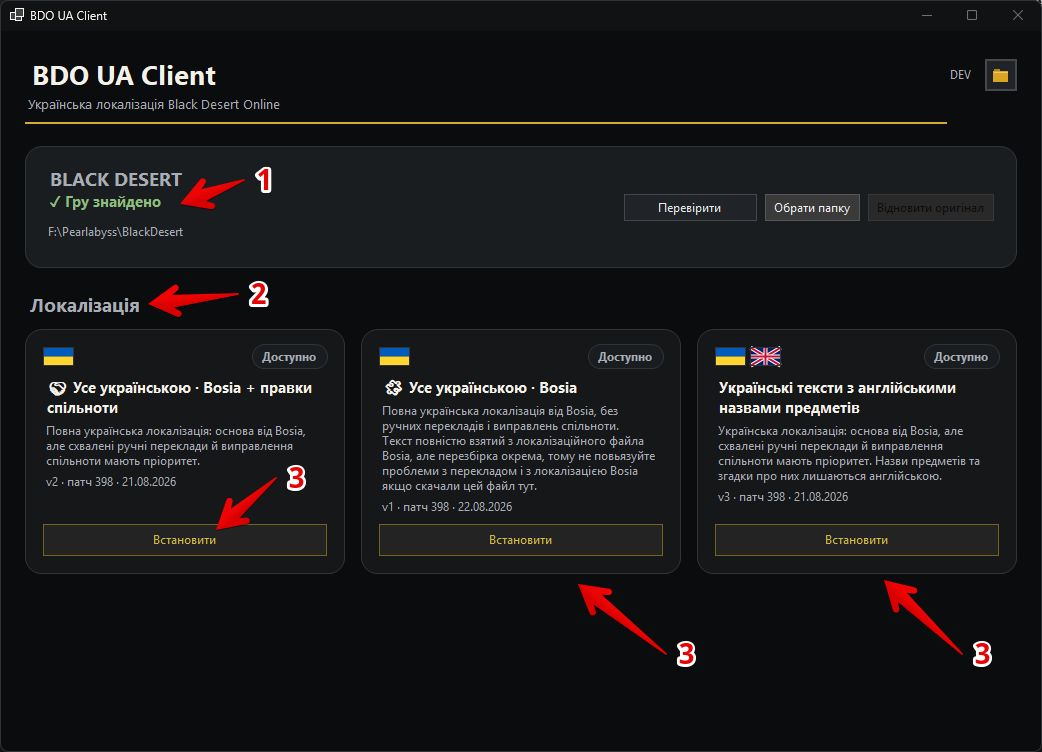This screenshot has height=752, width=1042.
Task: Click the BLACK DESERT heading
Action: [x=116, y=179]
